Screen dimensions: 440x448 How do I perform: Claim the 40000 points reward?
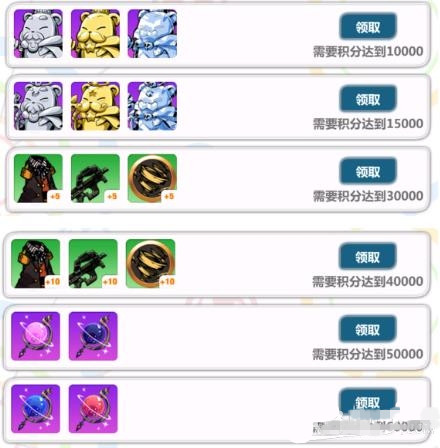367,257
